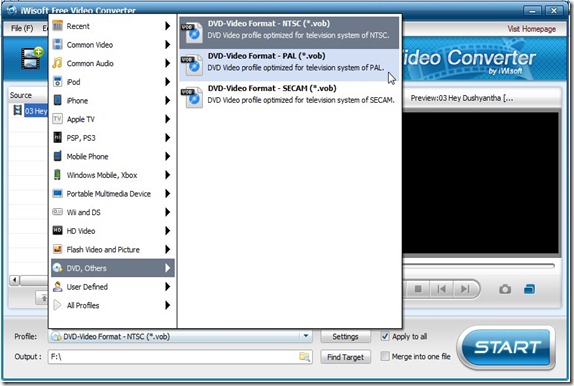Click the START conversion button
This screenshot has width=574, height=386.
click(507, 347)
